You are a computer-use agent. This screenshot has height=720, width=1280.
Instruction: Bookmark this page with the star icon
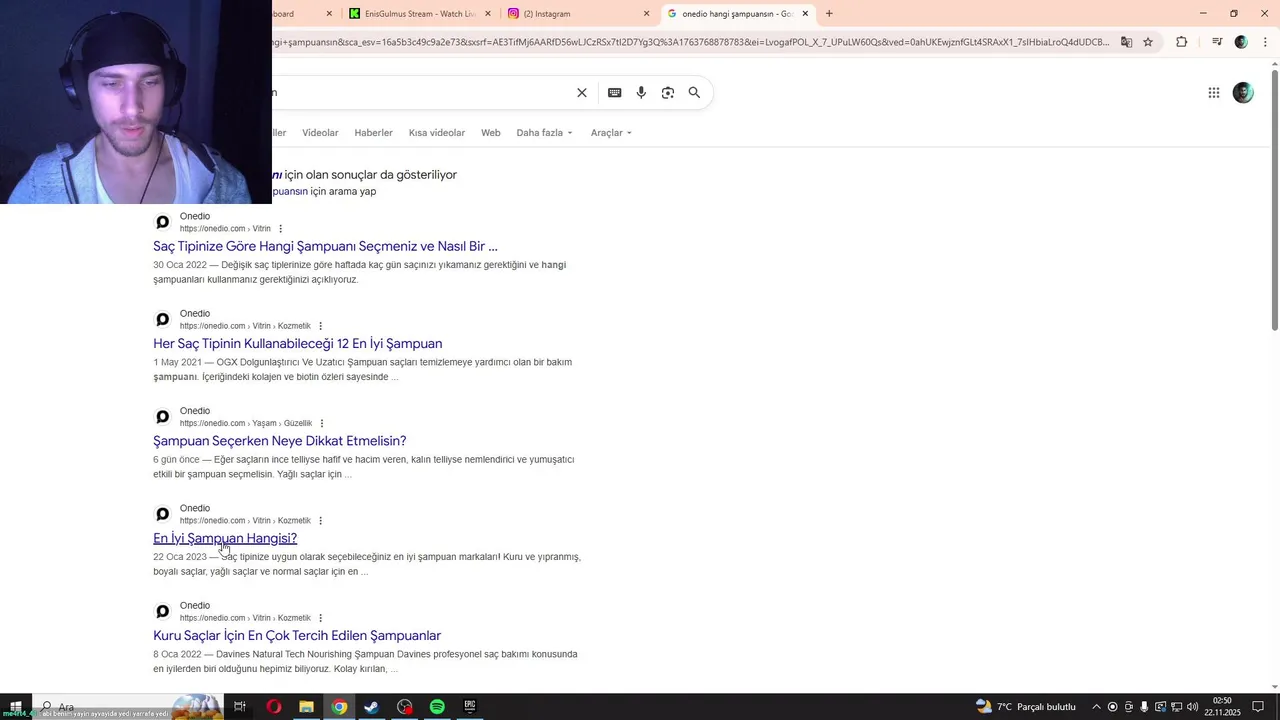pos(1148,42)
